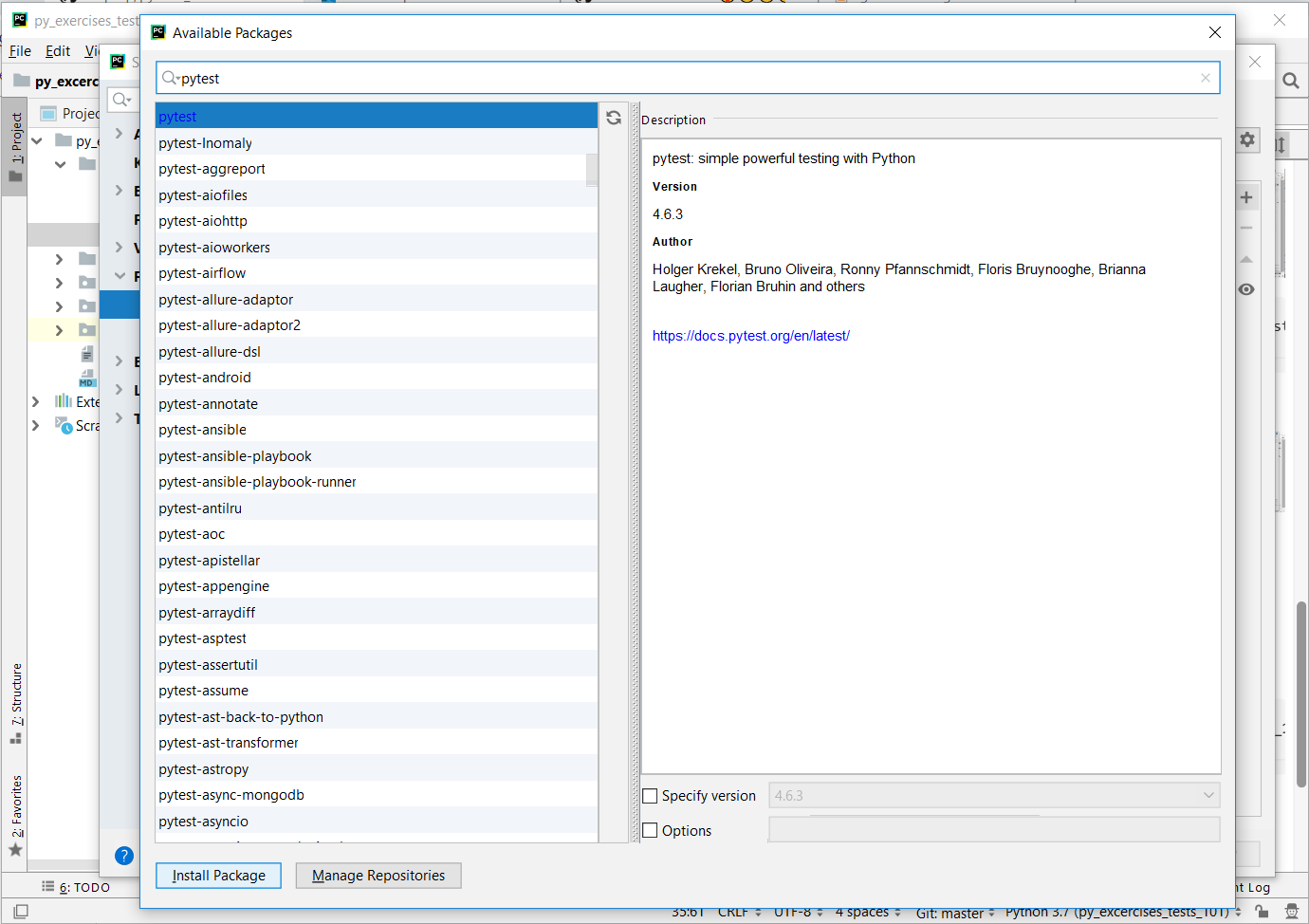Screen dimensions: 1309x924
Task: Open the help question mark icon
Action: [x=124, y=856]
